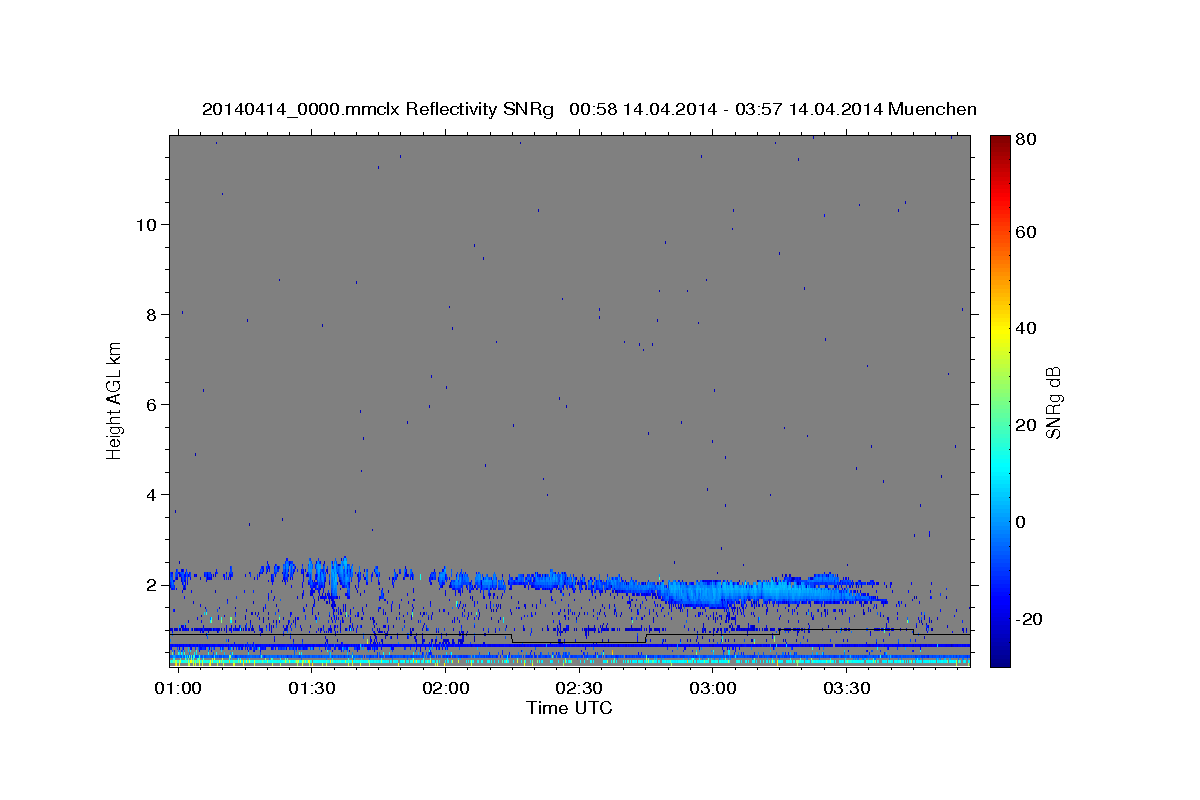This screenshot has height=800, width=1200.
Task: Click the 'Time UTC' axis label
Action: point(569,708)
